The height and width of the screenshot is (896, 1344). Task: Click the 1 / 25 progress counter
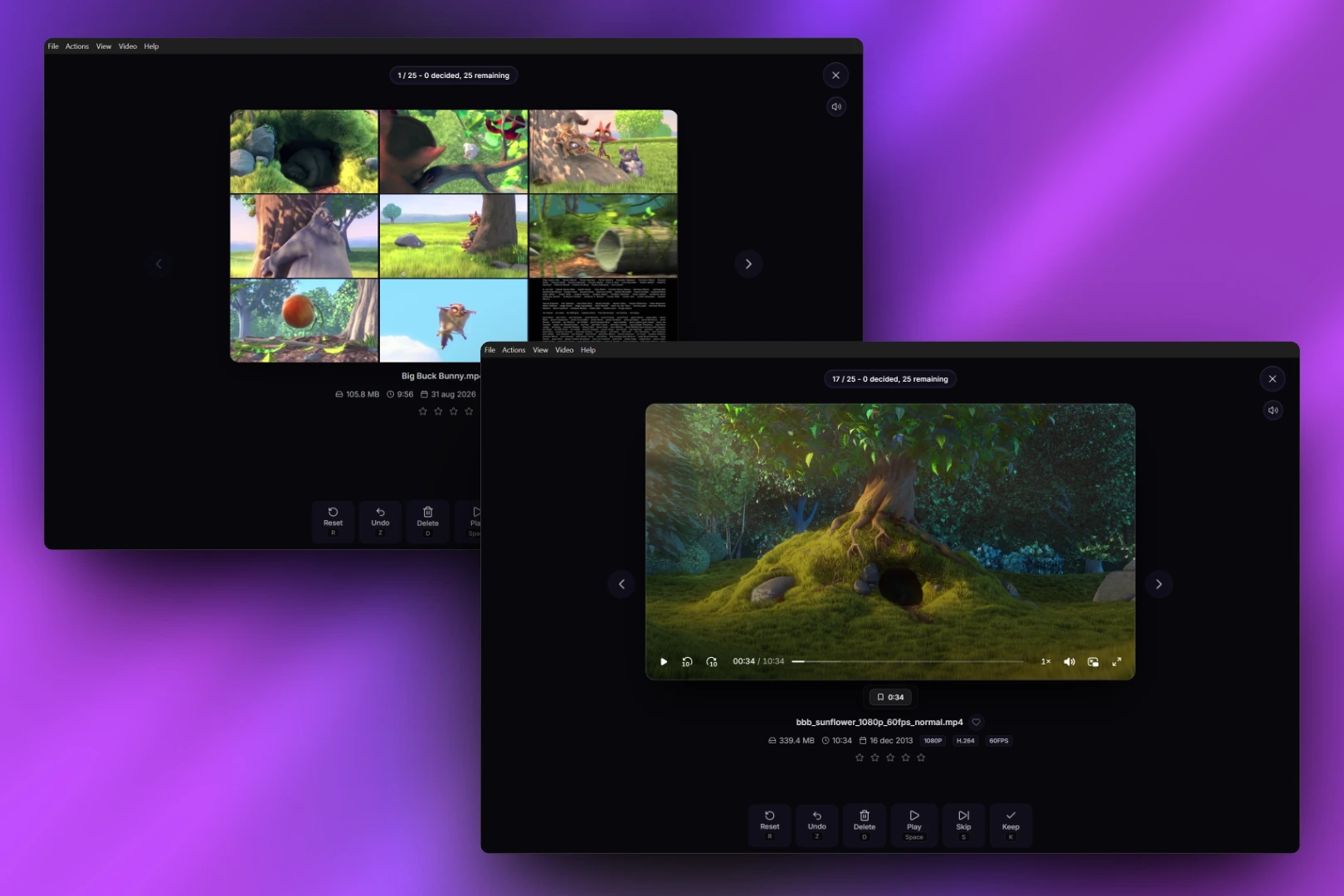coord(454,75)
